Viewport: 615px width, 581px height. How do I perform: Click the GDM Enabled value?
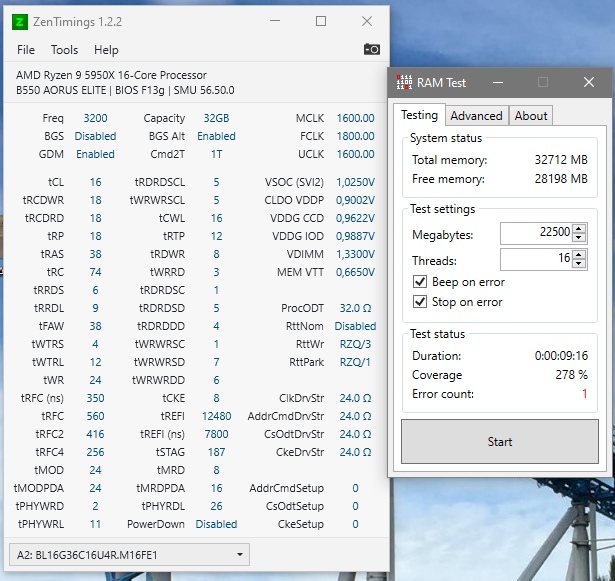(95, 154)
